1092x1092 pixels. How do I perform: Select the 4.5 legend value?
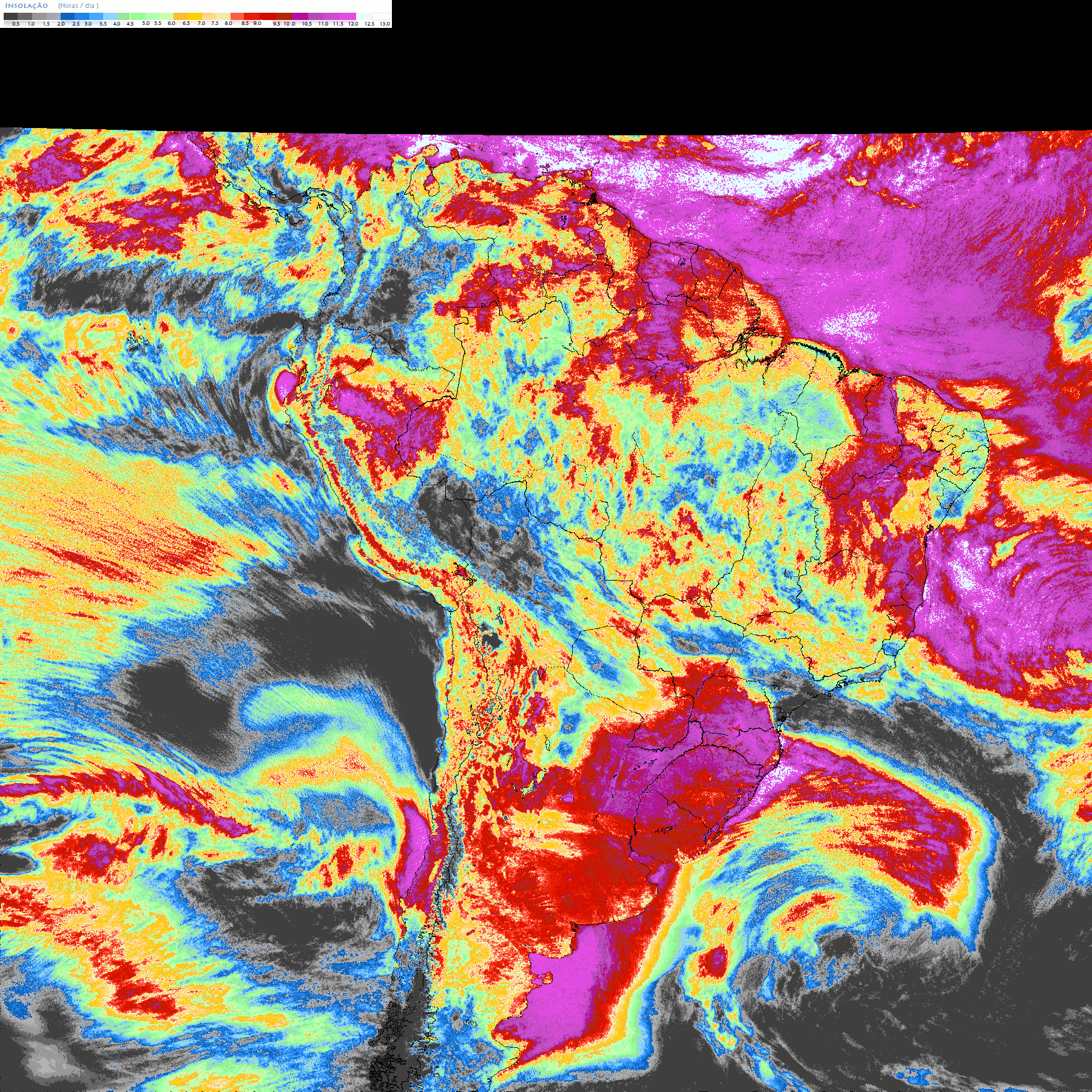[130, 24]
